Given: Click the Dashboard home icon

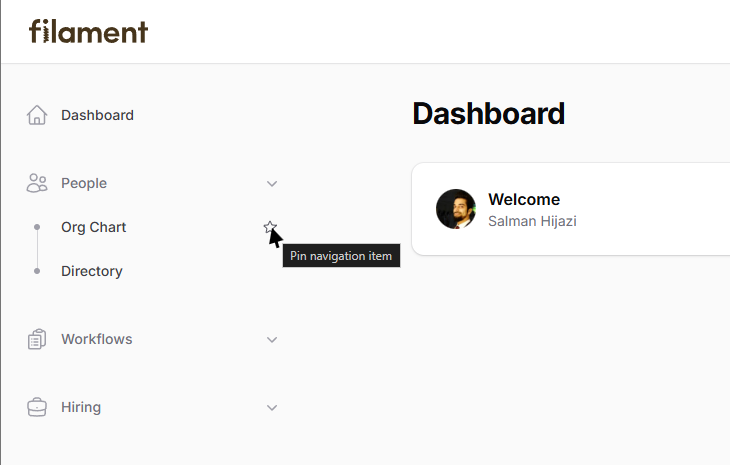Looking at the screenshot, I should [37, 115].
